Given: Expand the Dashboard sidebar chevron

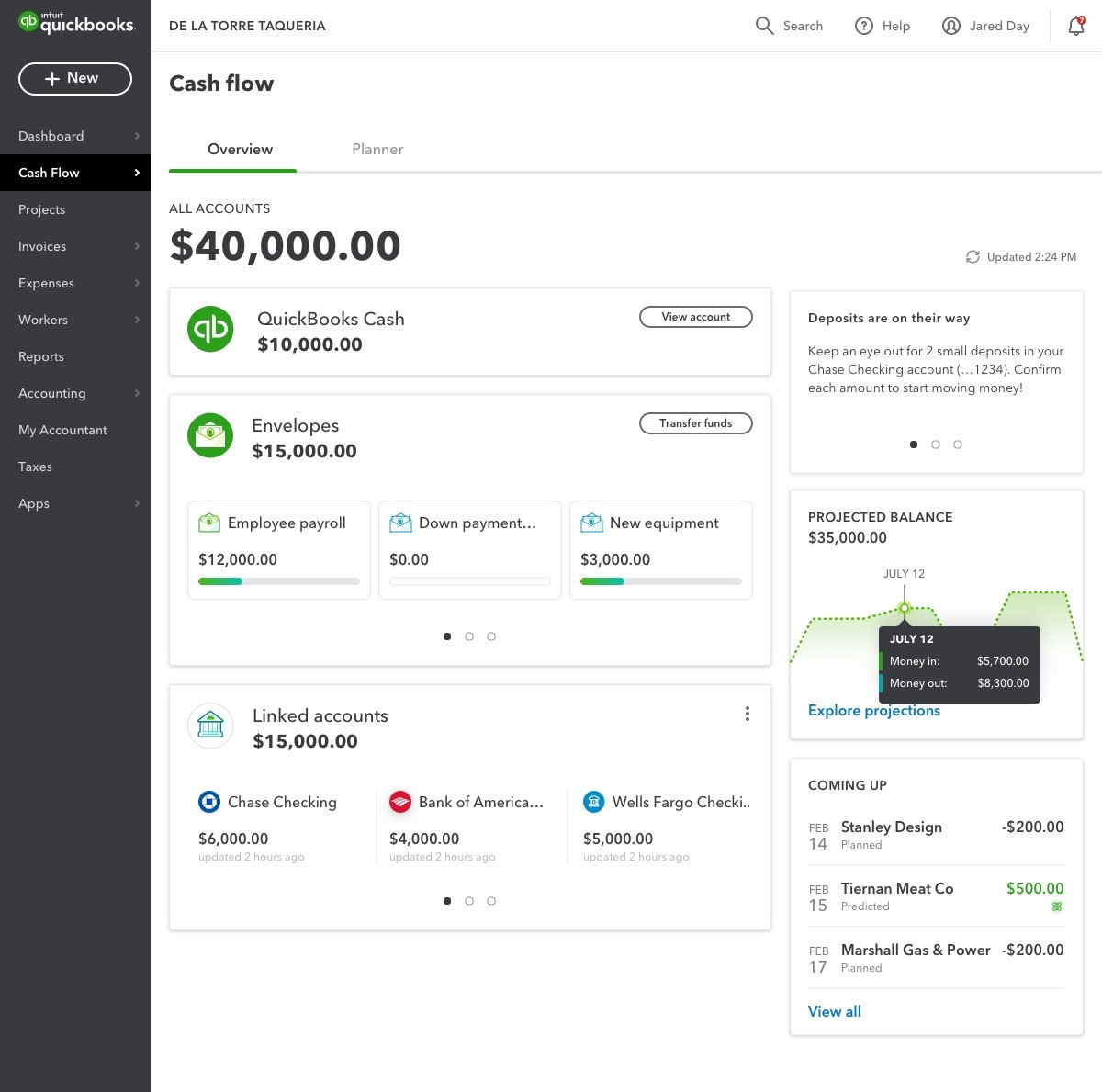Looking at the screenshot, I should click(x=137, y=136).
